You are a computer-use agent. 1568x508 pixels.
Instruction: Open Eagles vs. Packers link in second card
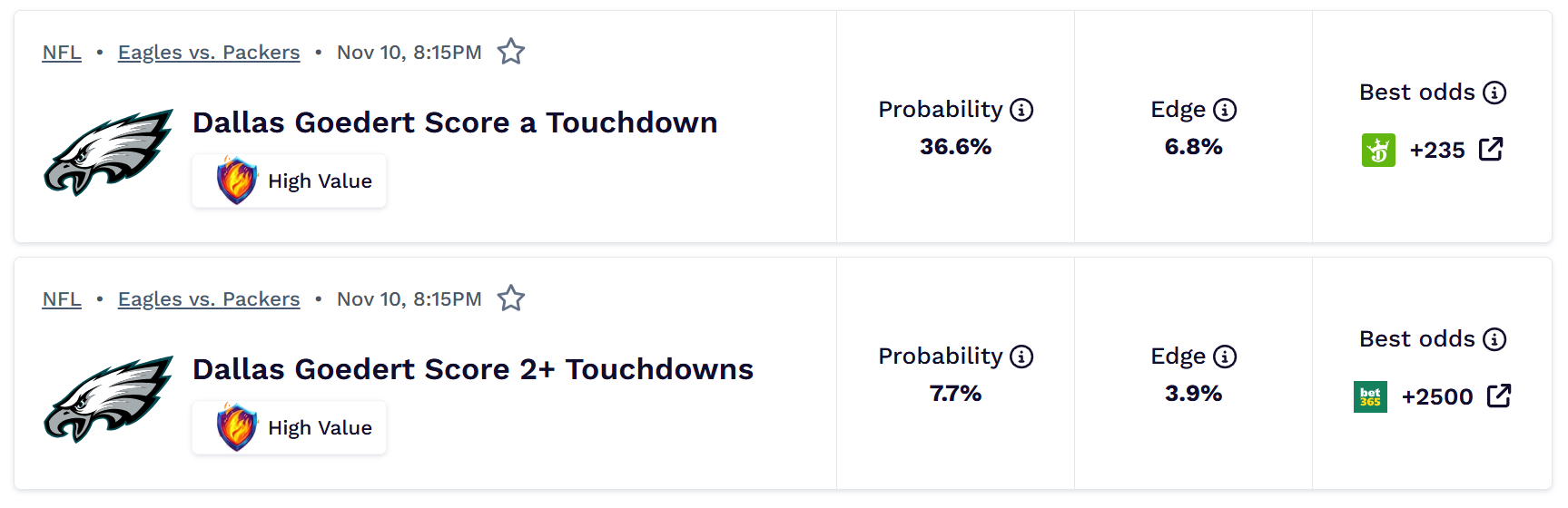209,299
